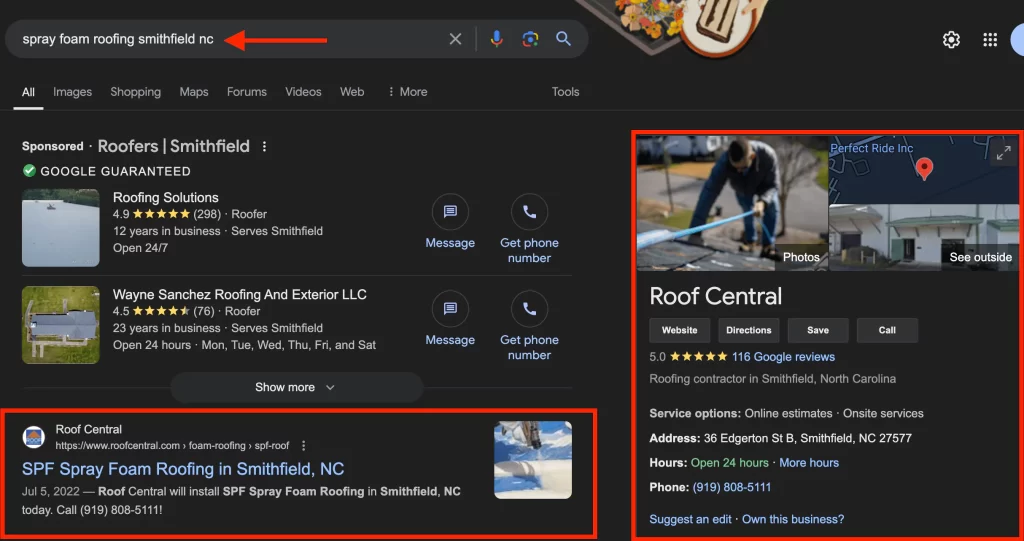
Task: Click the phone icon for Roofing Solutions
Action: (529, 212)
